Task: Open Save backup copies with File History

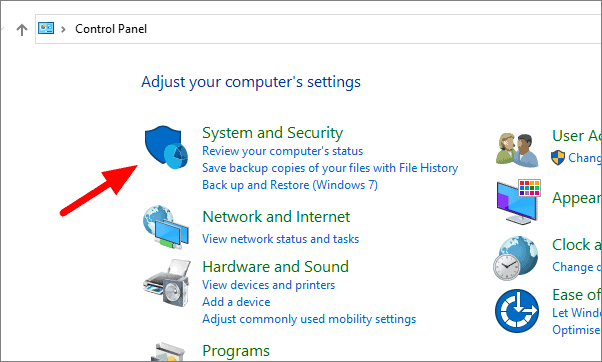Action: (330, 168)
